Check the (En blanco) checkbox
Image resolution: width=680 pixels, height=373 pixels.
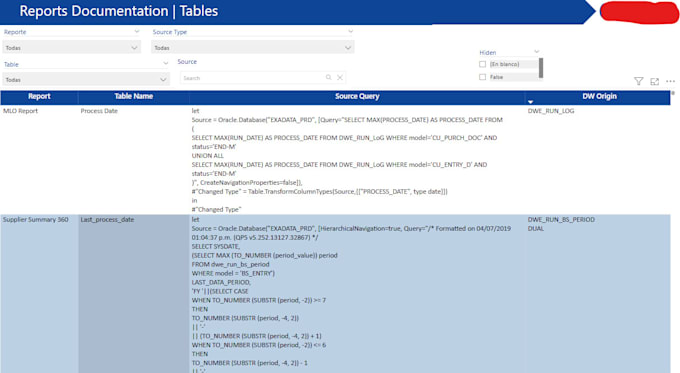click(482, 64)
